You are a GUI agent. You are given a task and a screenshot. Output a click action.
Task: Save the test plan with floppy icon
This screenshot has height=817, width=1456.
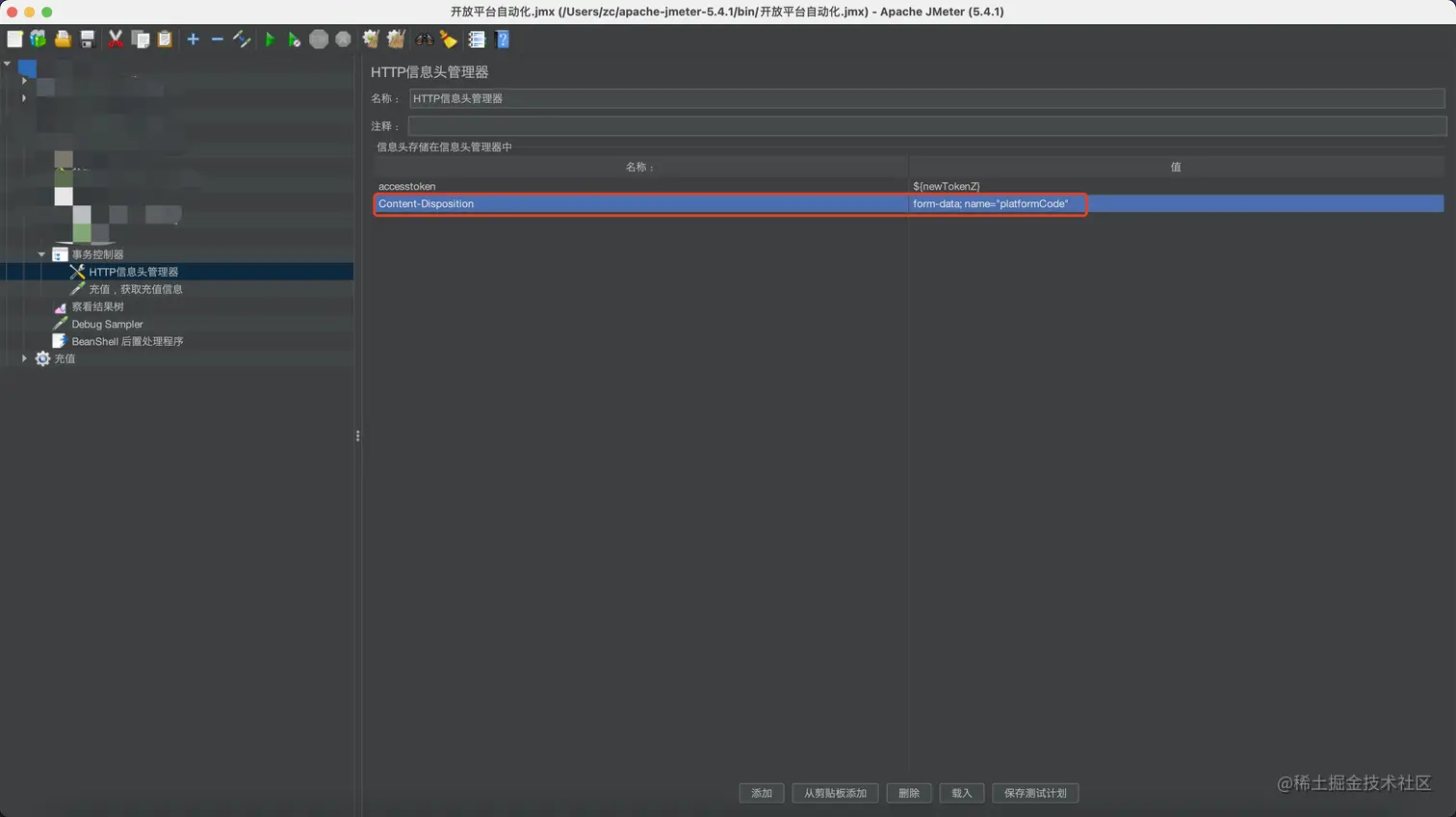[88, 40]
